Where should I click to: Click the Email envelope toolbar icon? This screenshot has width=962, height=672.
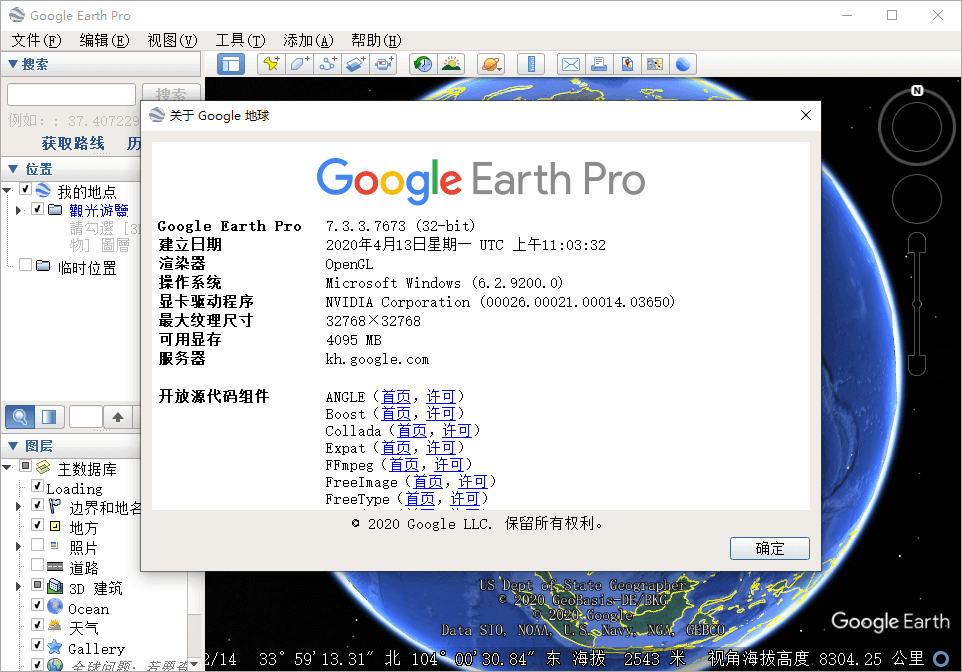tap(570, 64)
